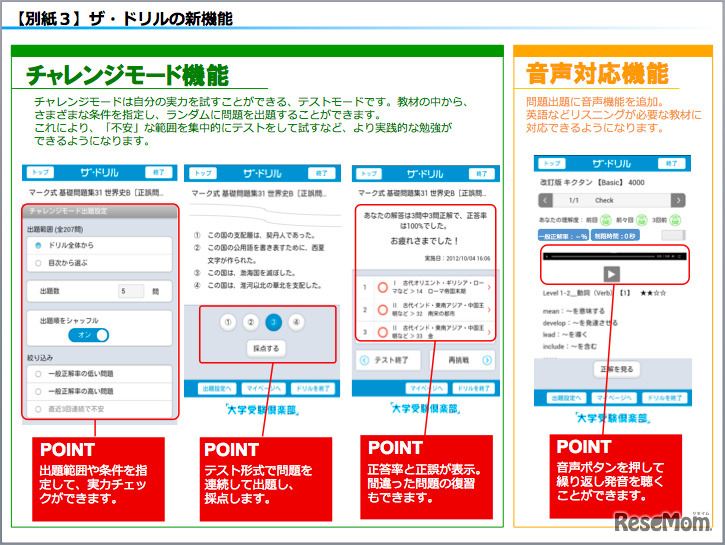Screen dimensions: 725x545
Task: Click the 3回前 green face icon
Action: (675, 220)
